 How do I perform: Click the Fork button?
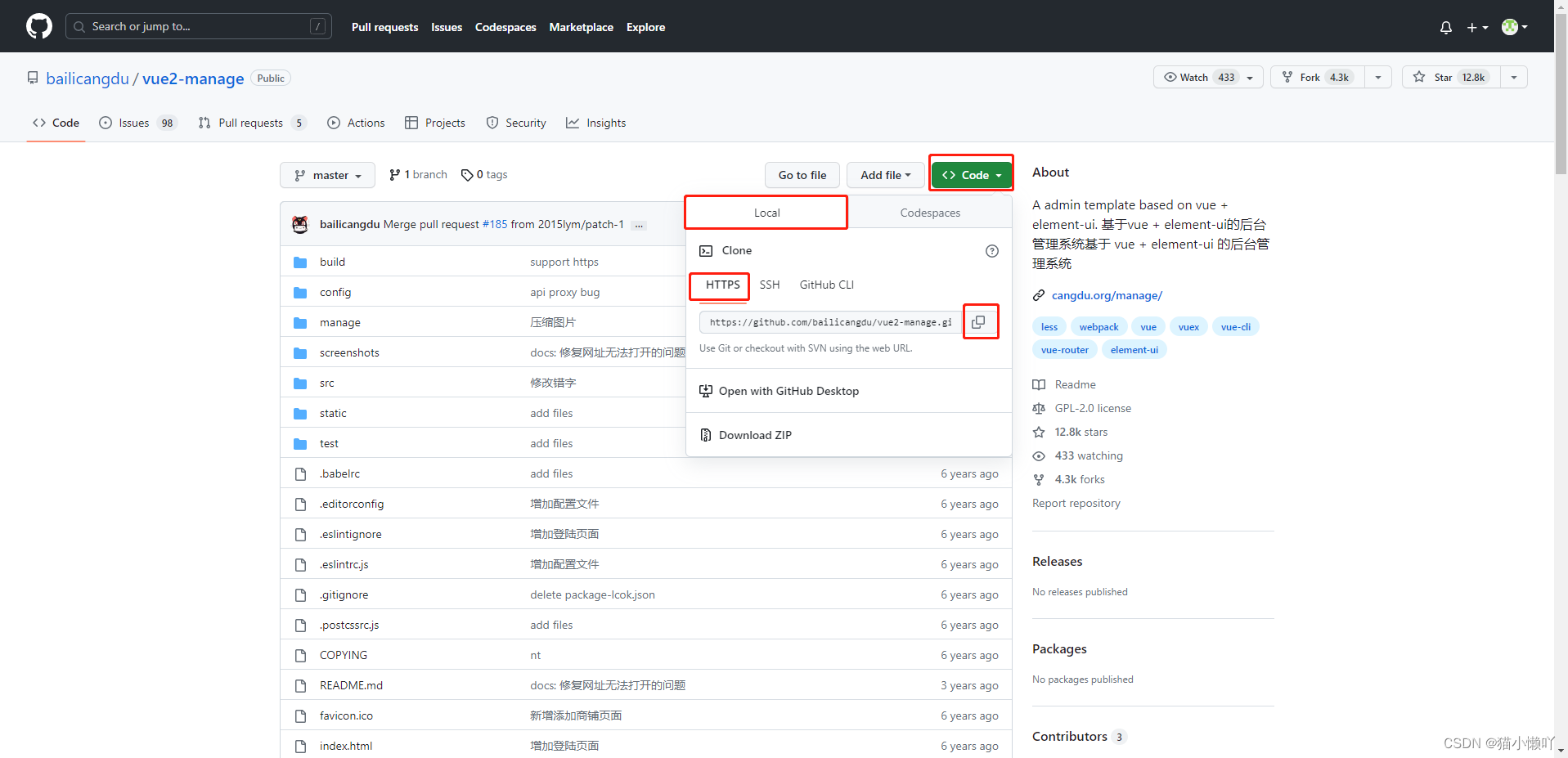1317,77
